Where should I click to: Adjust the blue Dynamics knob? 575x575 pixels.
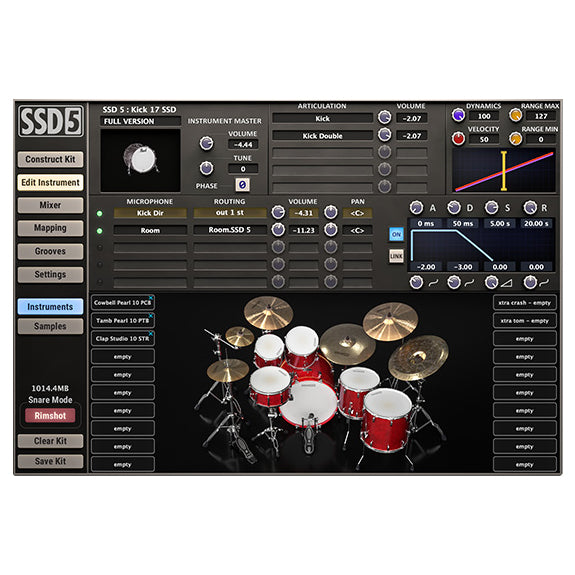click(458, 115)
